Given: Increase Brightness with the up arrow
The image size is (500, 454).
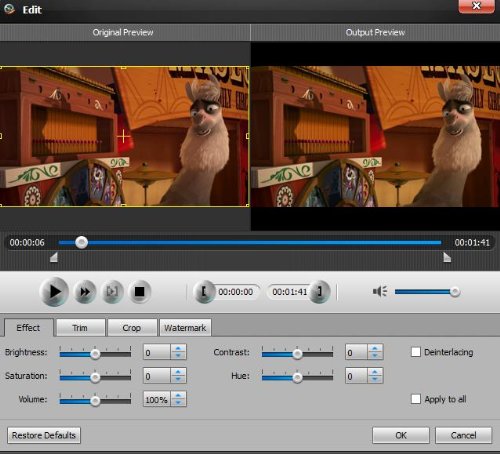Looking at the screenshot, I should click(178, 348).
